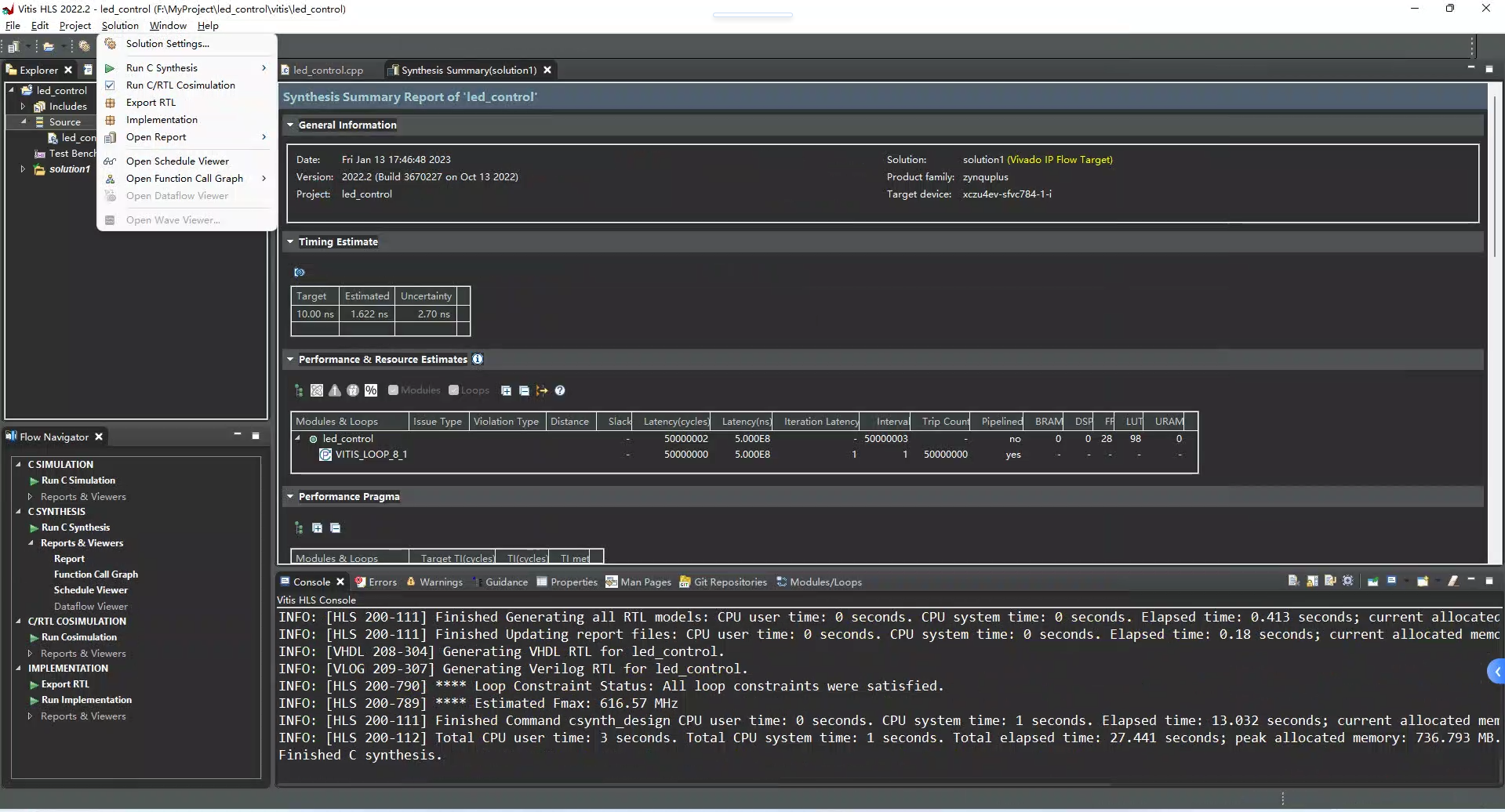Screen dimensions: 1505x812
Task: Click the Clear Console icon
Action: (1293, 582)
